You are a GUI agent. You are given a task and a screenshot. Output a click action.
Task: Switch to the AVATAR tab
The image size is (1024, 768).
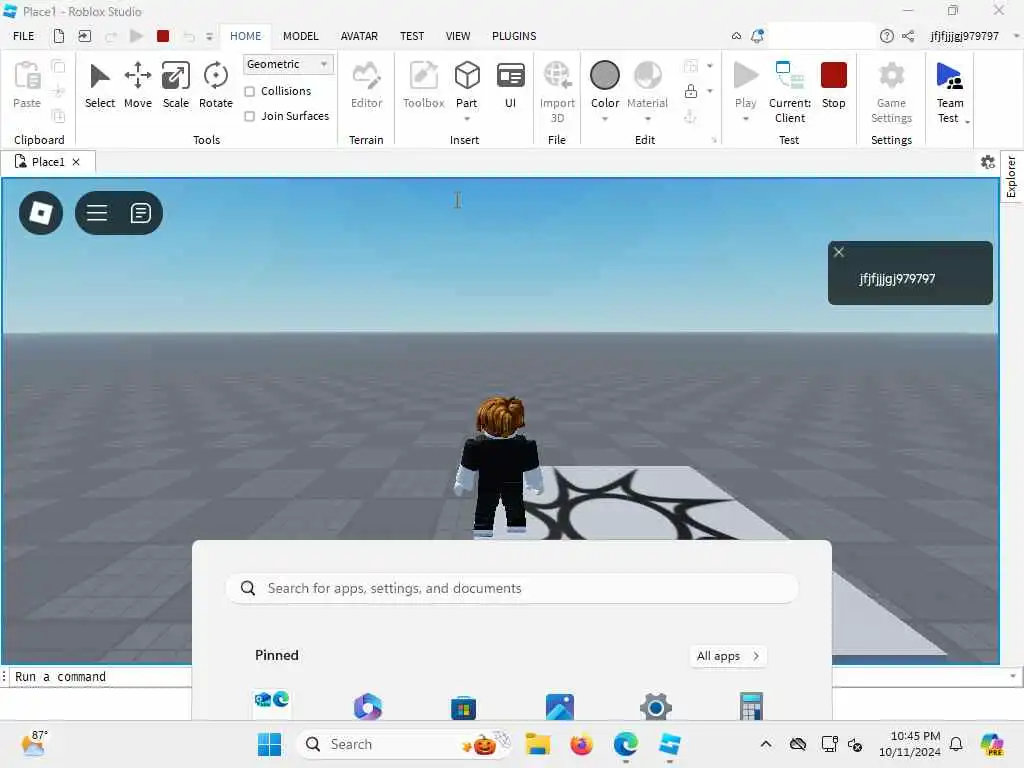coord(359,36)
